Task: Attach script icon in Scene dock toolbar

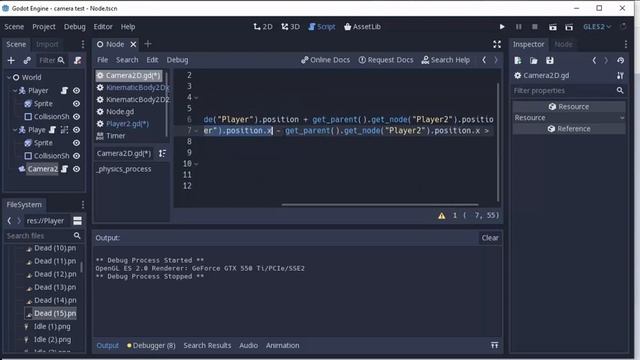Action: click(77, 60)
